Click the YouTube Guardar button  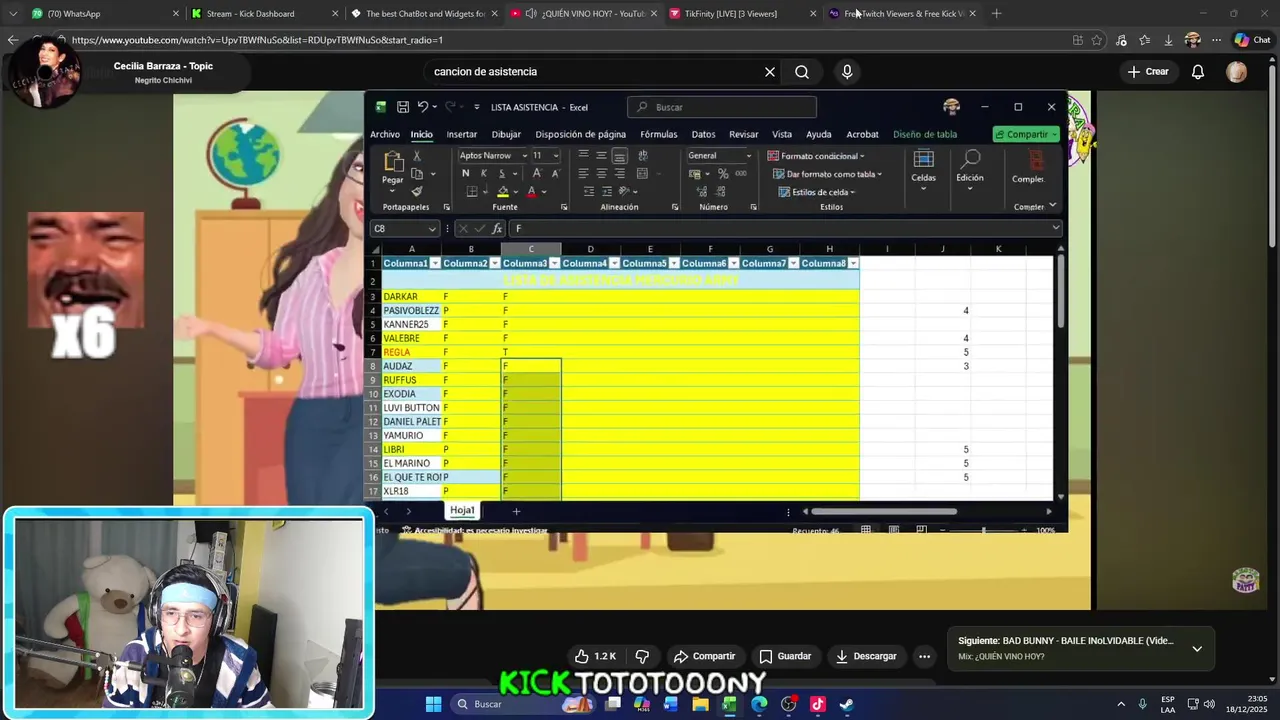point(785,656)
